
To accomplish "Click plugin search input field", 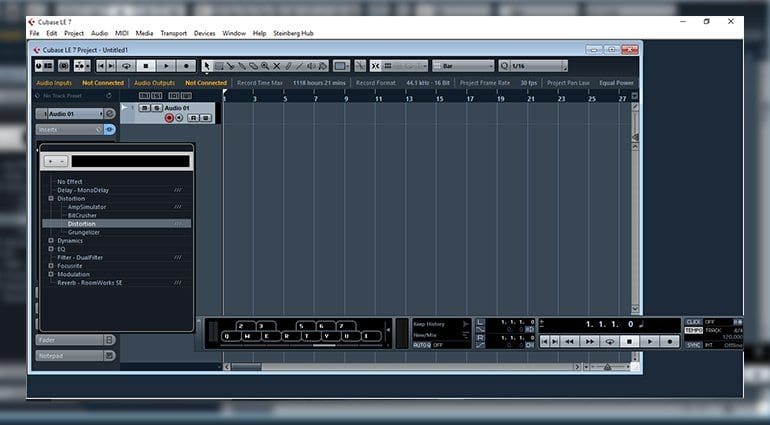I will pyautogui.click(x=131, y=161).
